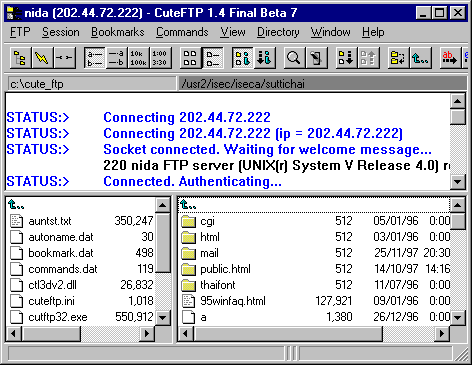Screen dimensions: 472x365
Task: Toggle the file info listing icon
Action: (x=242, y=58)
